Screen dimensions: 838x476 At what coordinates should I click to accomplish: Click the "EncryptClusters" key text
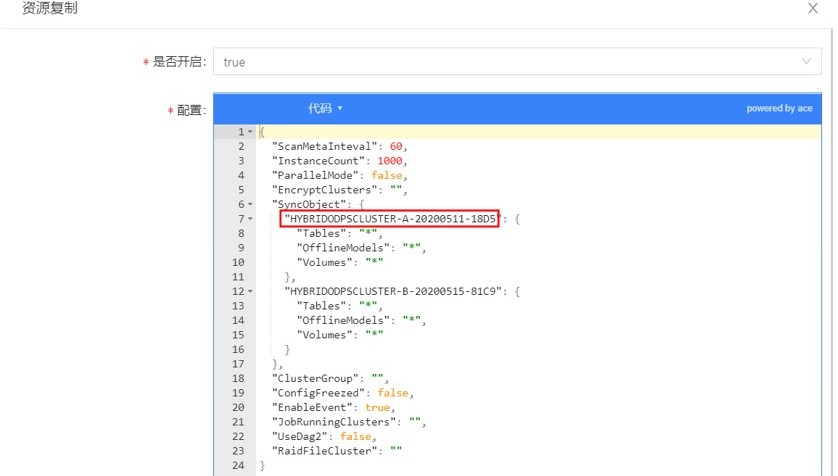[x=324, y=190]
